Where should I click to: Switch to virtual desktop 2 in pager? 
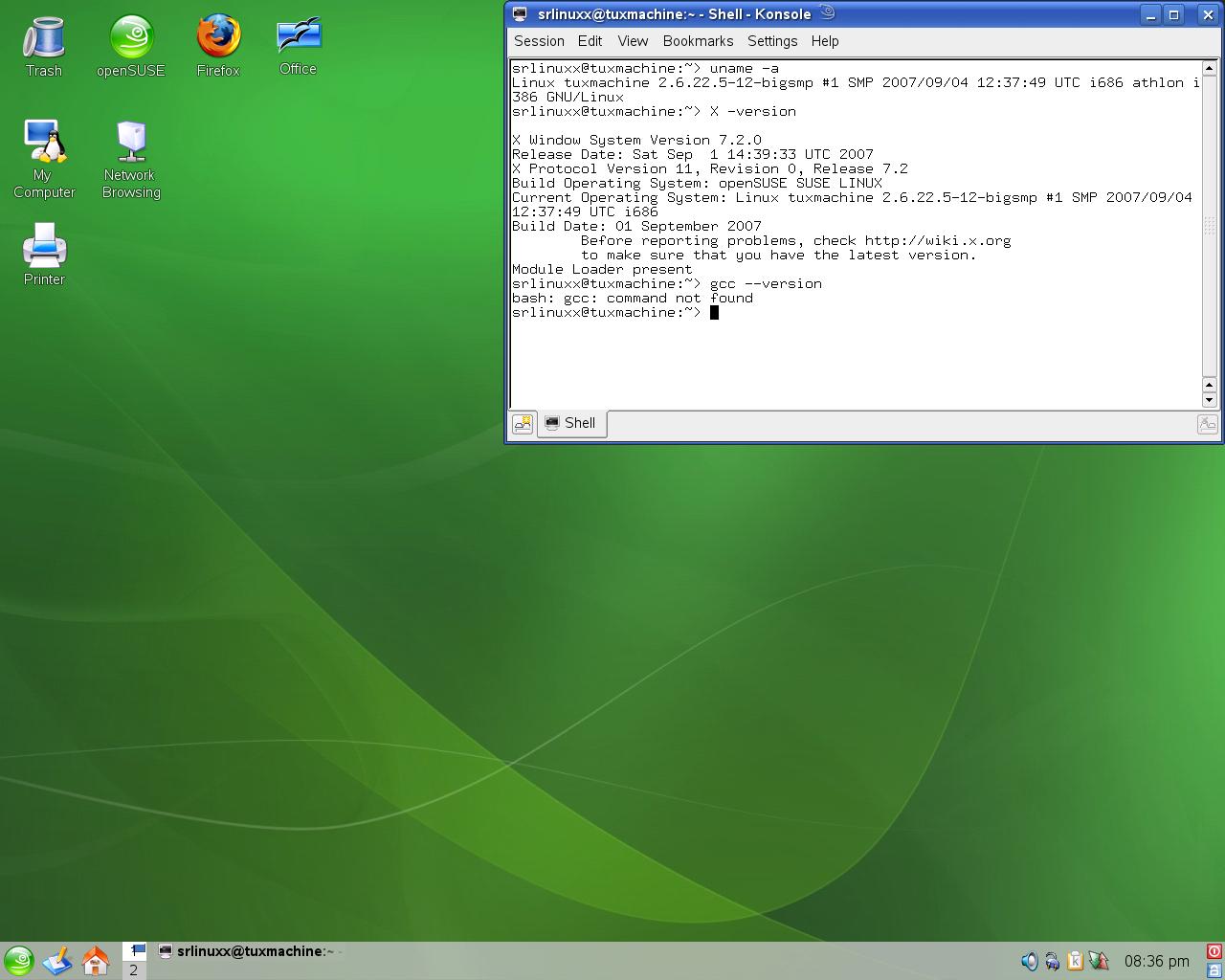[x=134, y=969]
